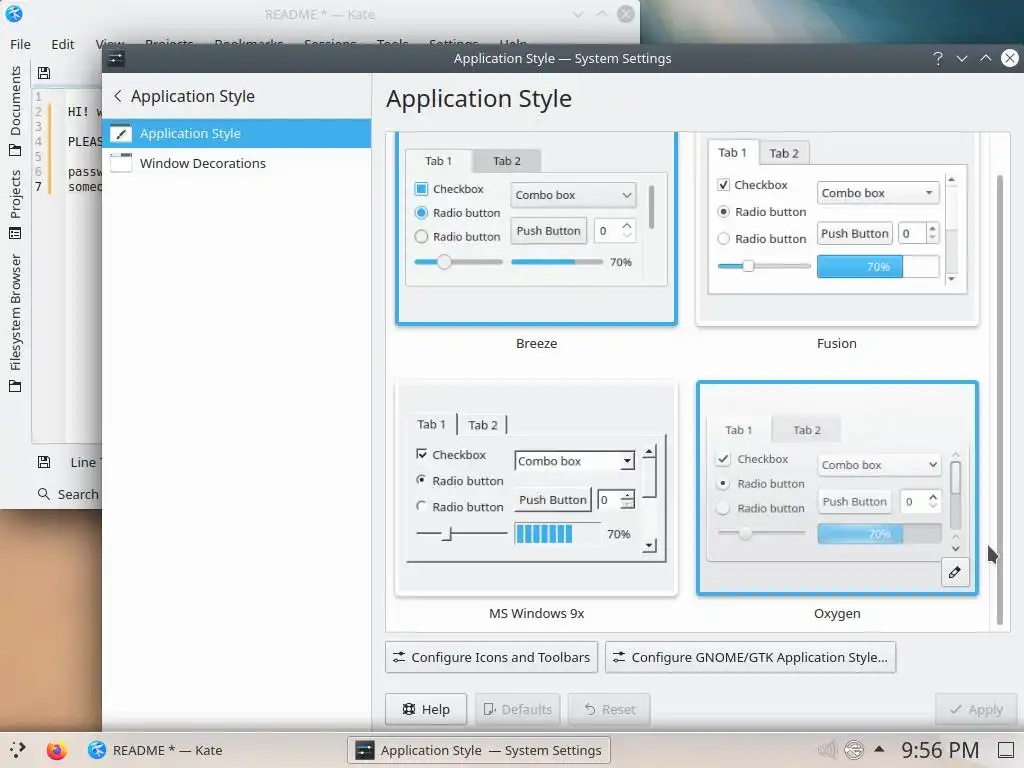The height and width of the screenshot is (768, 1024).
Task: Toggle the Checkbox in Fusion preview
Action: coord(724,185)
